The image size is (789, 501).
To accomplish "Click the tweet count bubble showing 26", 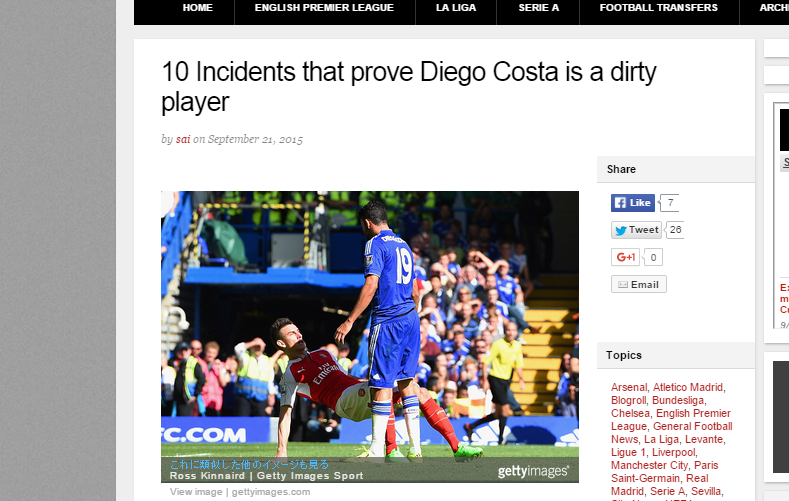I will click(x=675, y=230).
